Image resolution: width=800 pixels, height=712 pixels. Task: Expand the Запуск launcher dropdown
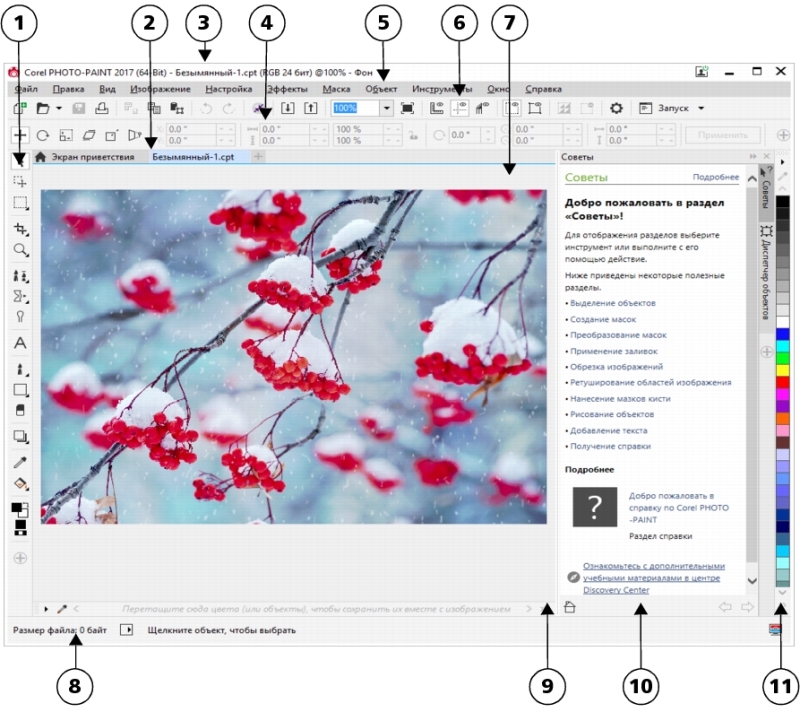[701, 108]
